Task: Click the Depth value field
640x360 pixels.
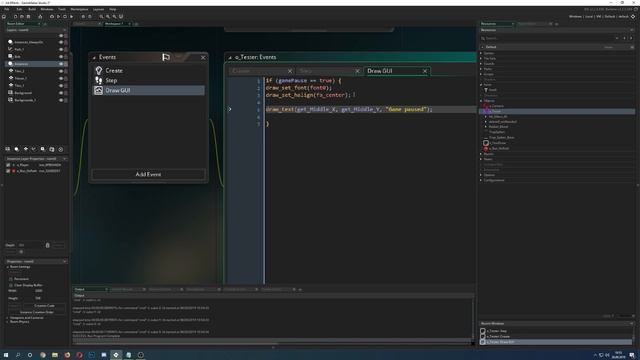Action: point(30,245)
